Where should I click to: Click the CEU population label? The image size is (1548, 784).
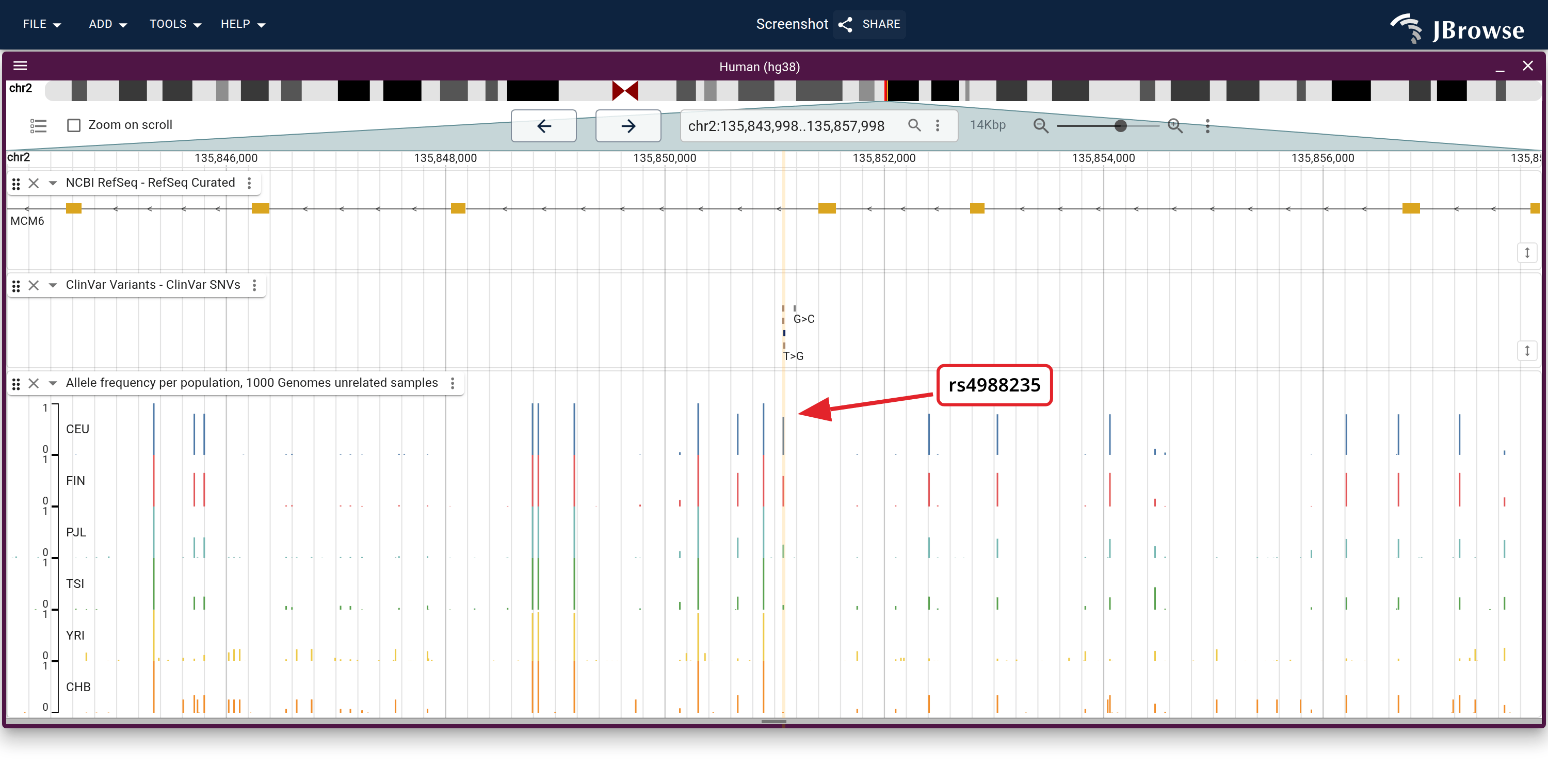[x=77, y=429]
